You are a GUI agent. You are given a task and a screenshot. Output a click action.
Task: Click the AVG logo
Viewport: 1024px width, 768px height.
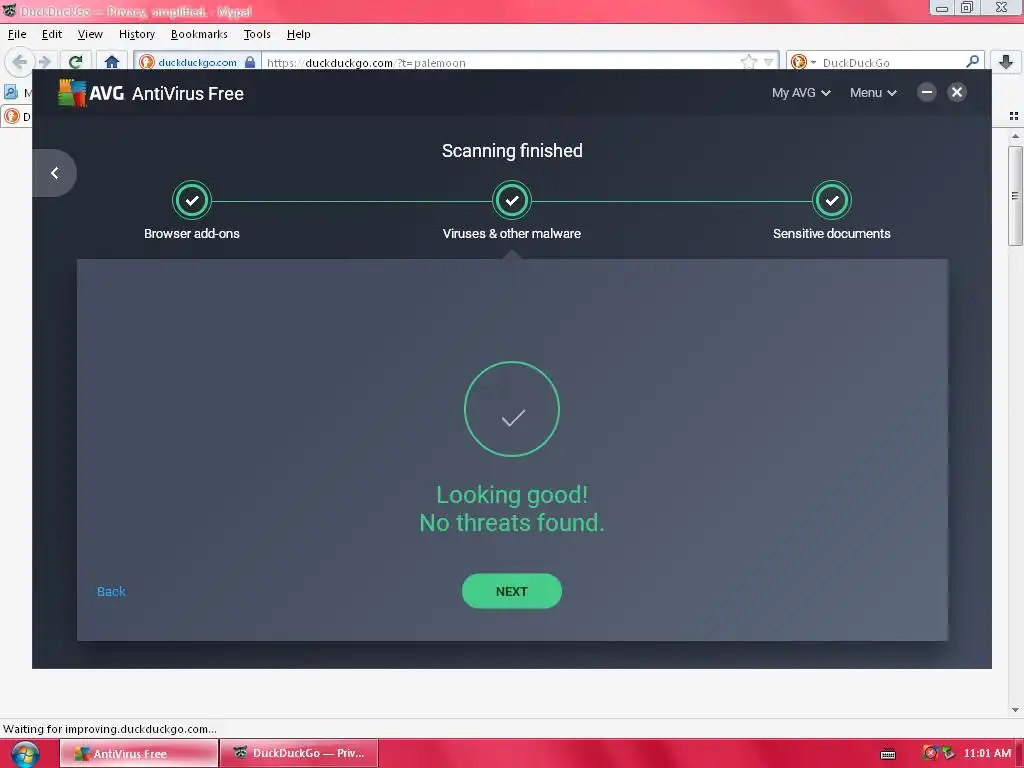pyautogui.click(x=91, y=93)
